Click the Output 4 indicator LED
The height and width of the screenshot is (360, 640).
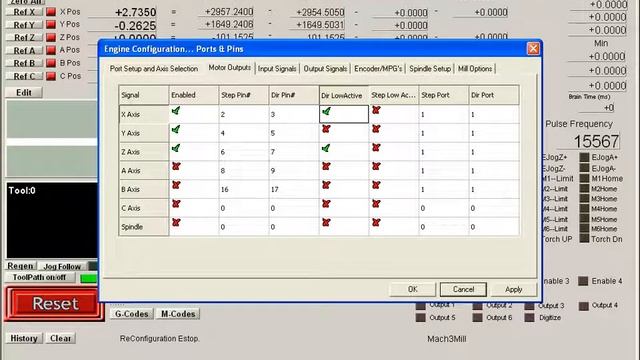(583, 306)
